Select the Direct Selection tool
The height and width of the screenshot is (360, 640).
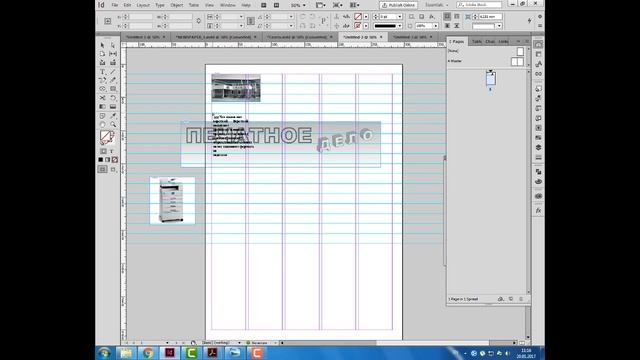pos(113,45)
